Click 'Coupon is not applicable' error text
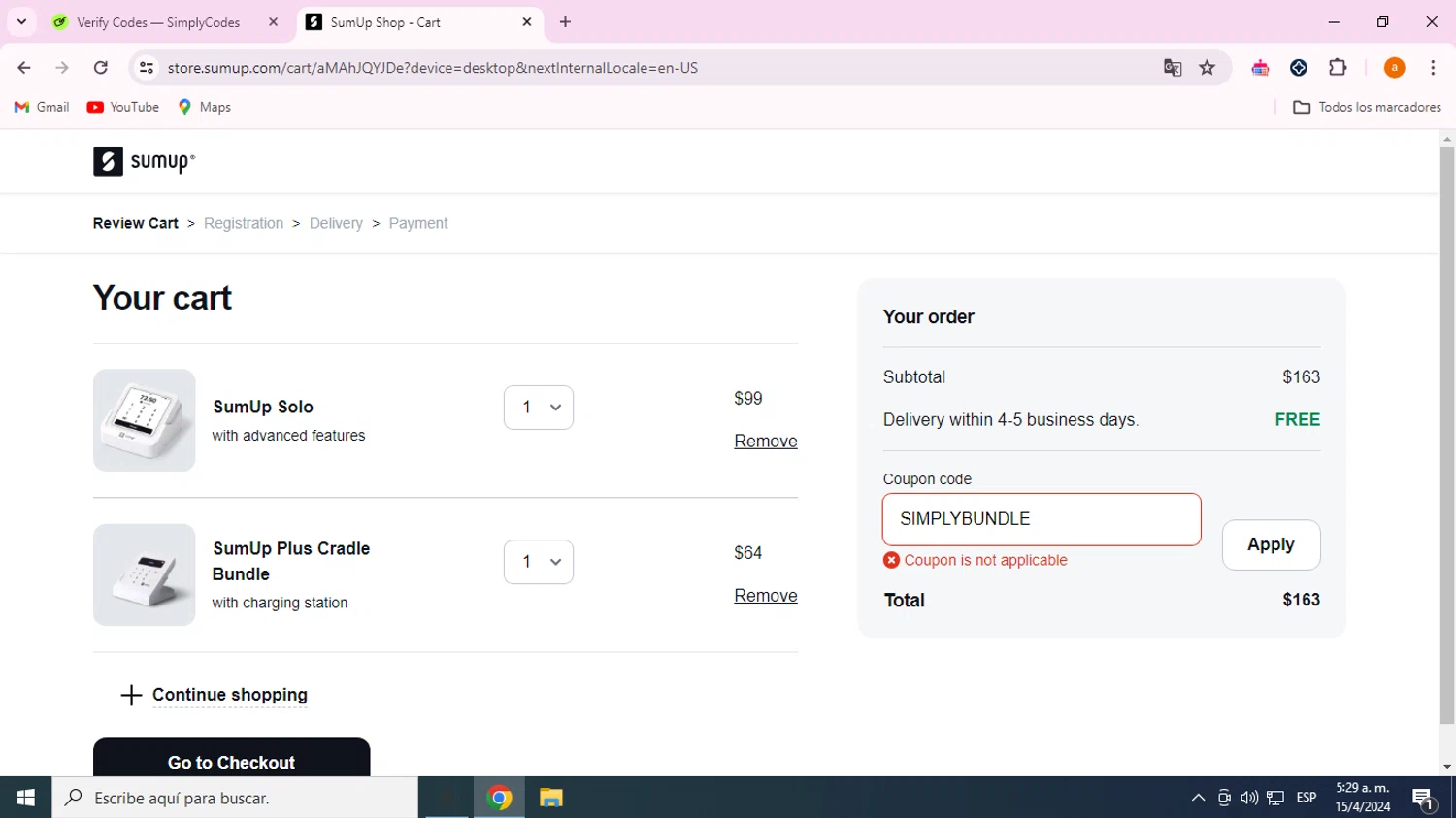Image resolution: width=1456 pixels, height=818 pixels. click(x=985, y=560)
